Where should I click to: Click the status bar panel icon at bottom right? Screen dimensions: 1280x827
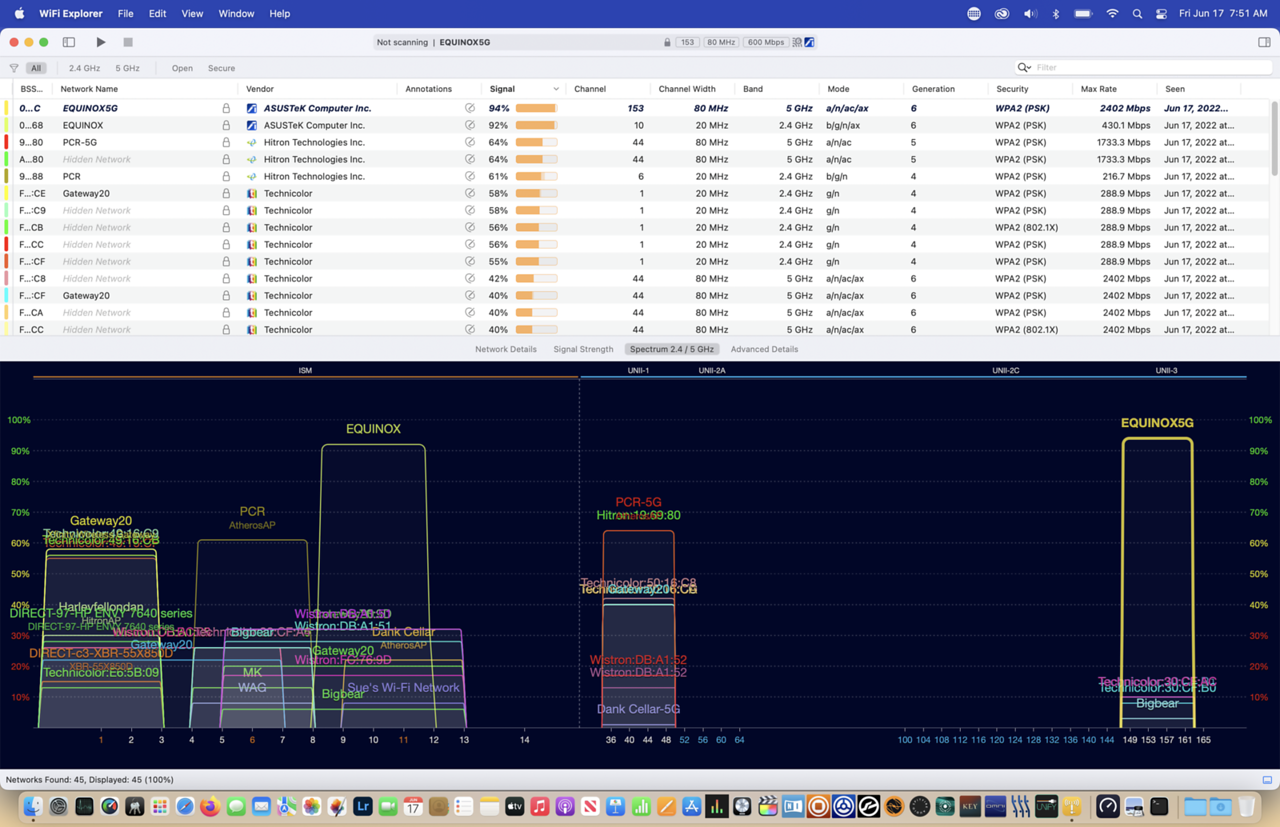point(1267,780)
